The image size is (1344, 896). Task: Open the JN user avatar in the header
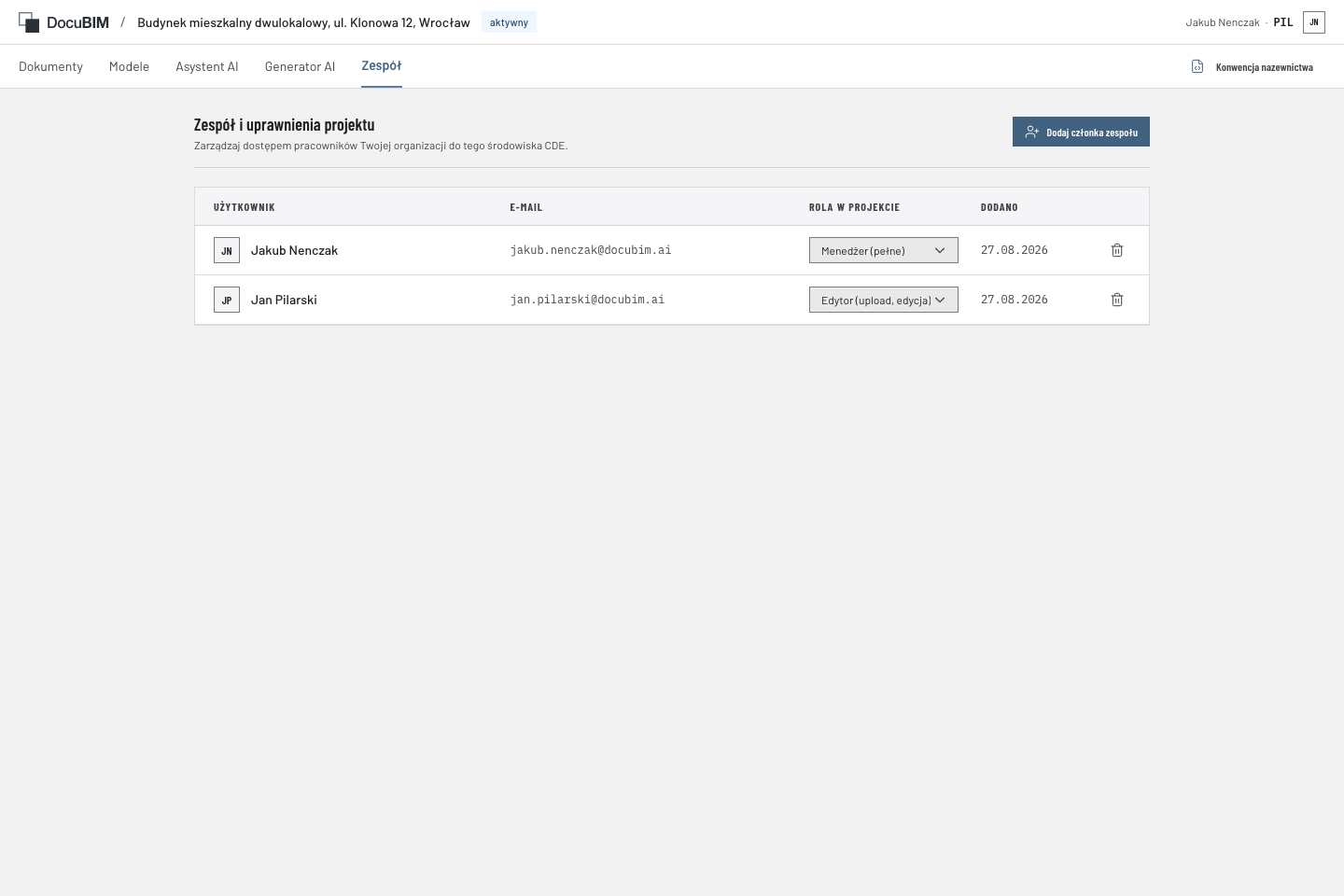click(1314, 22)
